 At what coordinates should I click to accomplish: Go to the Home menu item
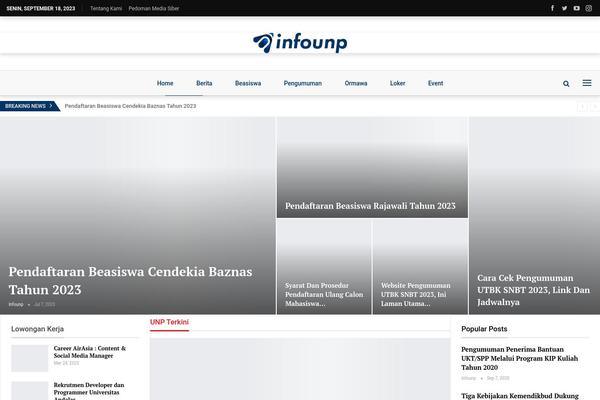(x=165, y=83)
